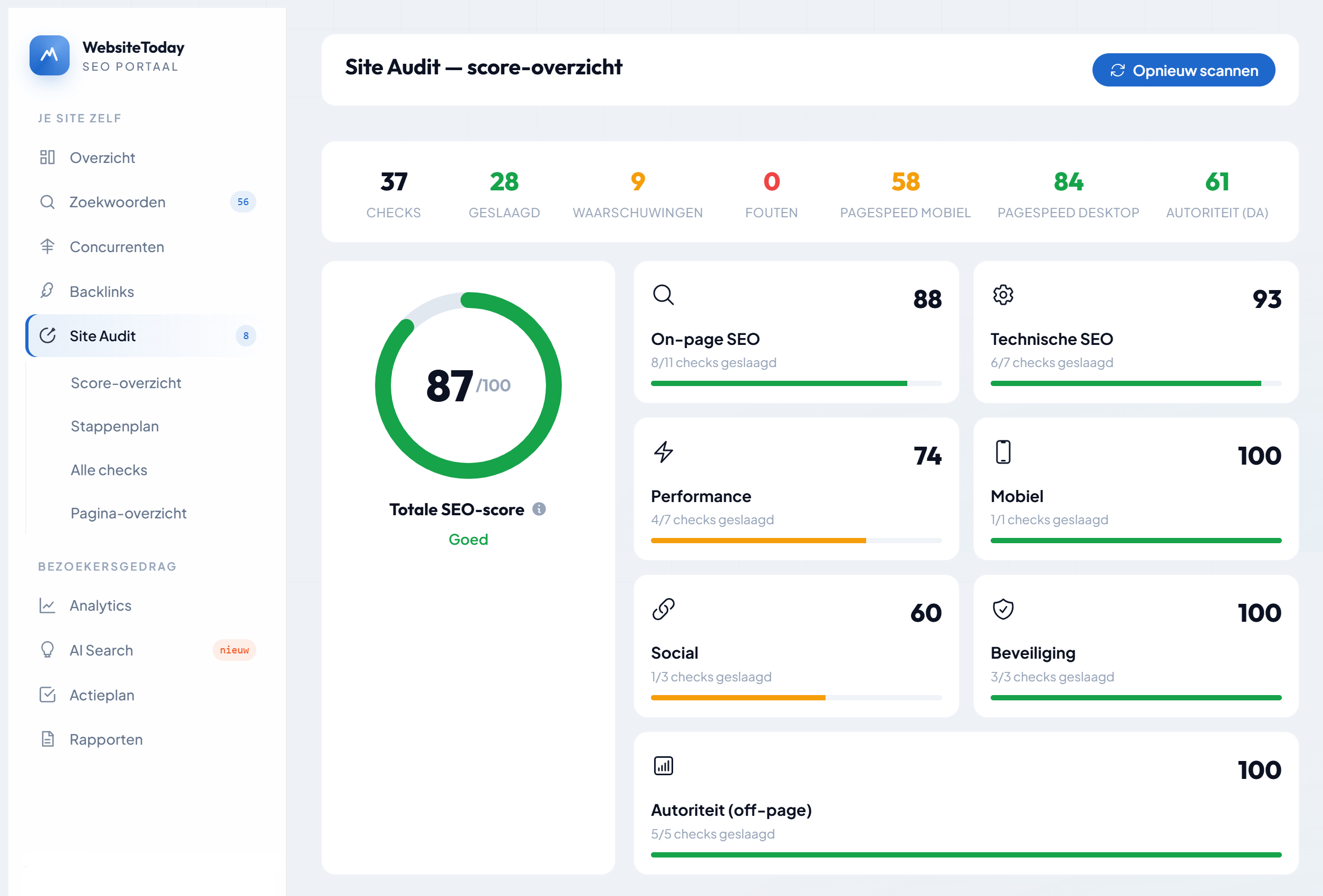Click the WebsiteToday logo icon

coord(50,55)
